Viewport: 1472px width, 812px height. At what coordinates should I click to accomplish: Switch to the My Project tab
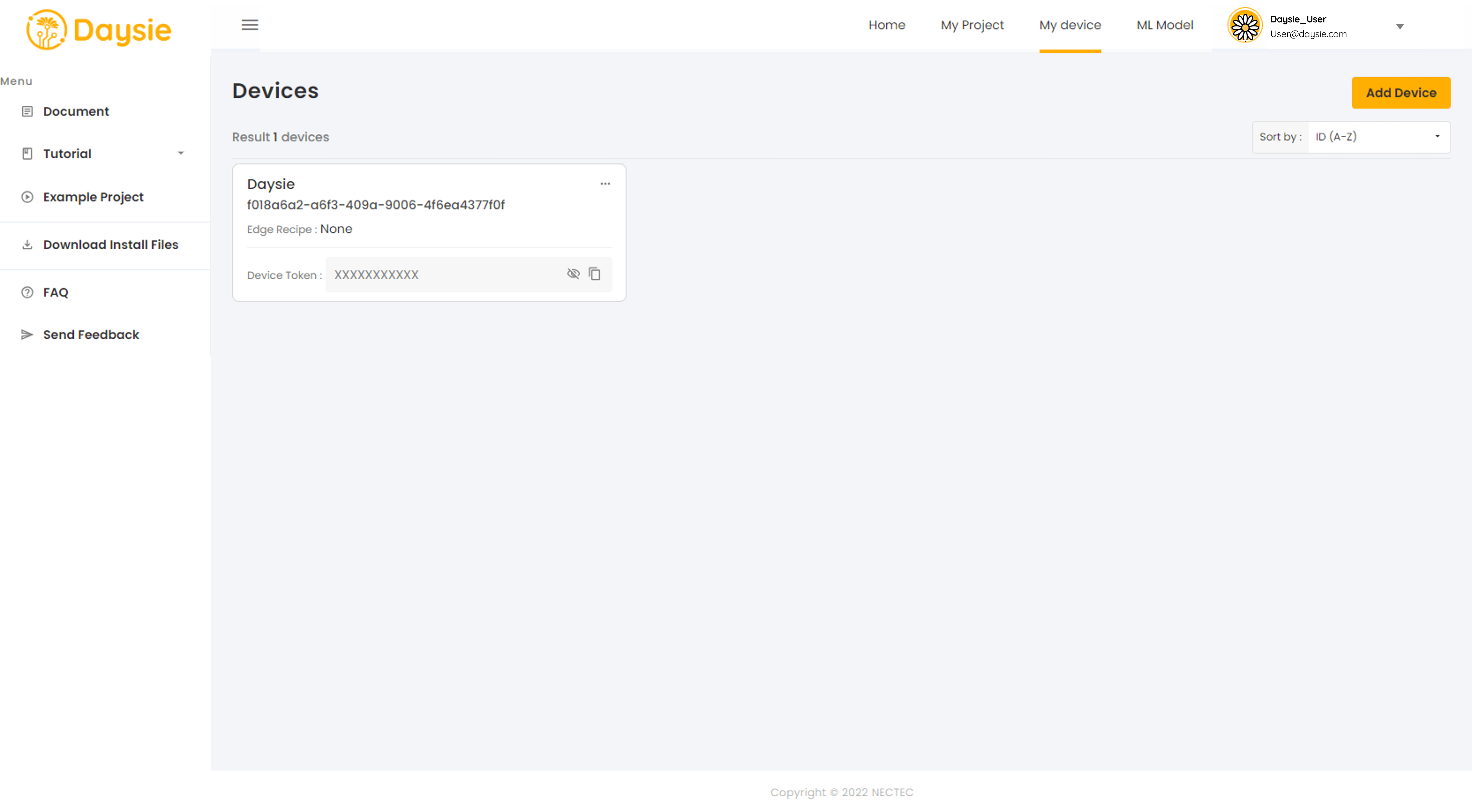pyautogui.click(x=972, y=25)
